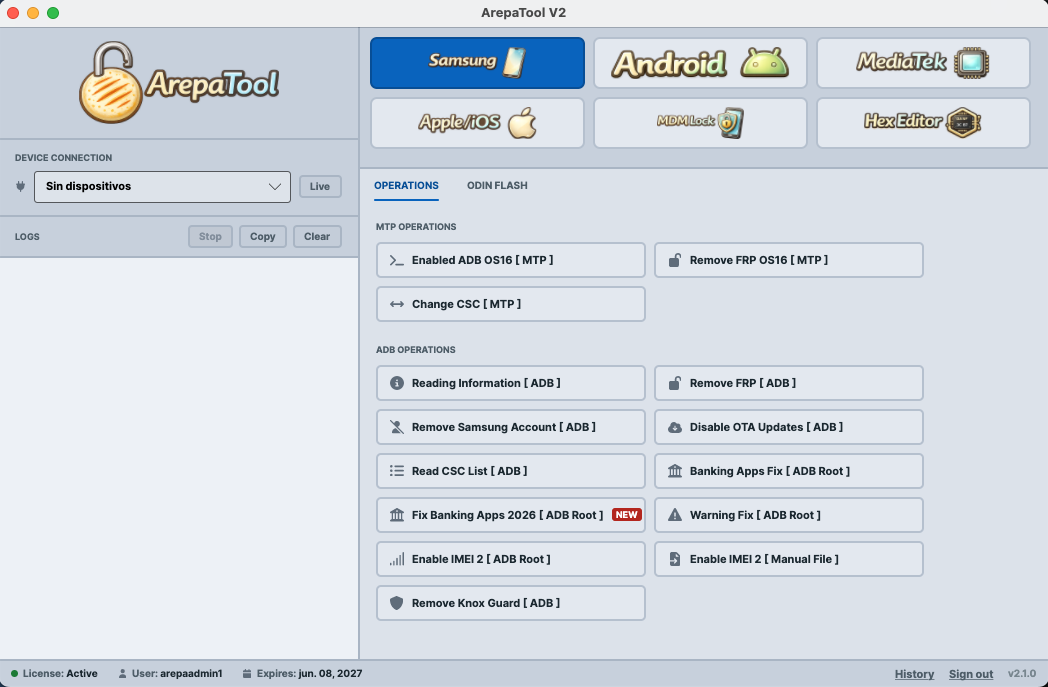Click the macOS green fullscreen button

click(53, 13)
